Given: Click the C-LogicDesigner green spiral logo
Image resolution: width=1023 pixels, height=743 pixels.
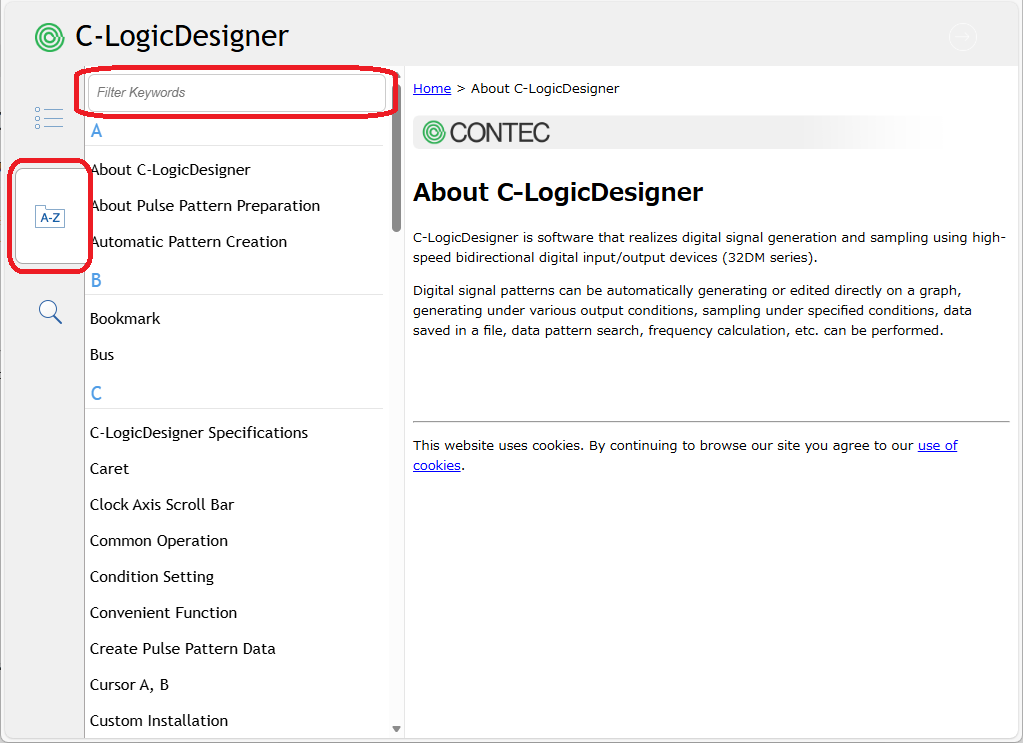Looking at the screenshot, I should [50, 37].
